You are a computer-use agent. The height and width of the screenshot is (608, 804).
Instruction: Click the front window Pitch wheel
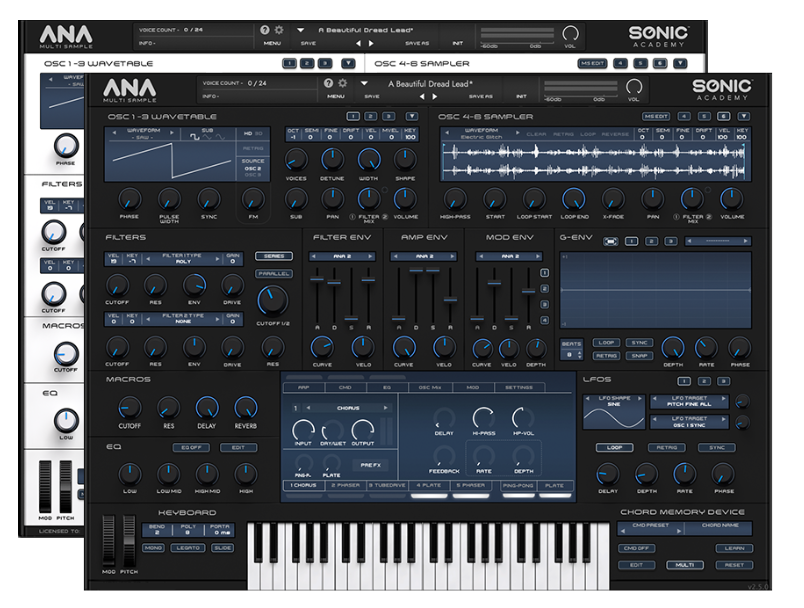coord(129,540)
